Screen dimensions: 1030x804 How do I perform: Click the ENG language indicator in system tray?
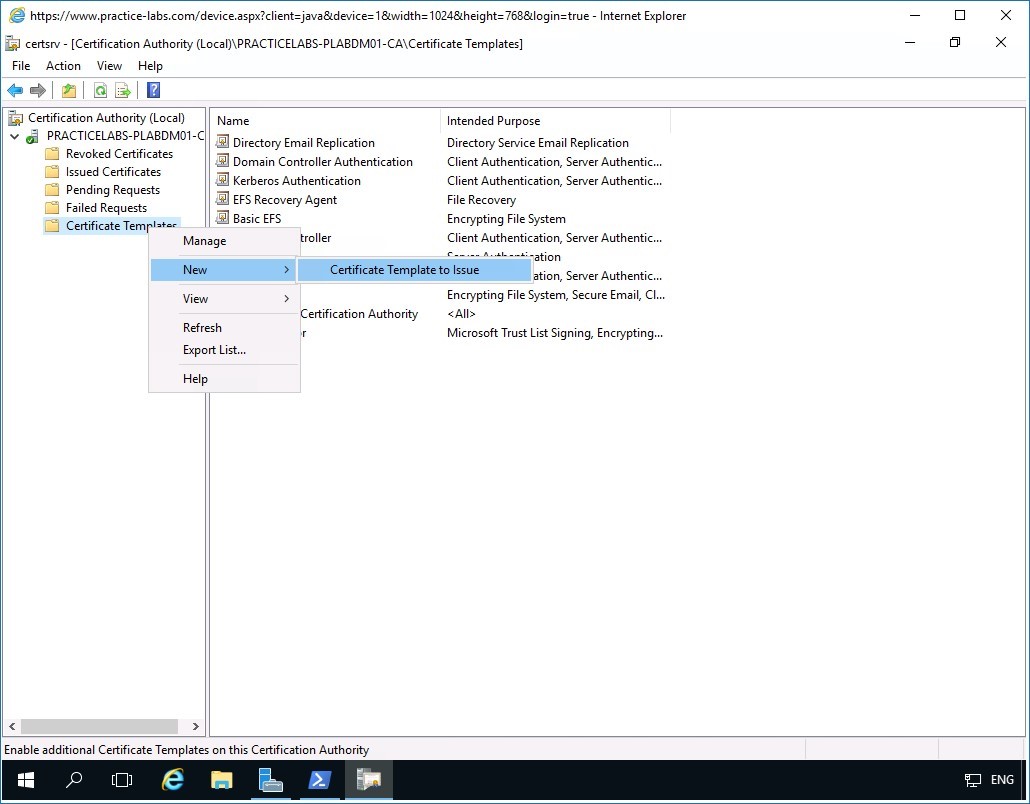pyautogui.click(x=1001, y=780)
